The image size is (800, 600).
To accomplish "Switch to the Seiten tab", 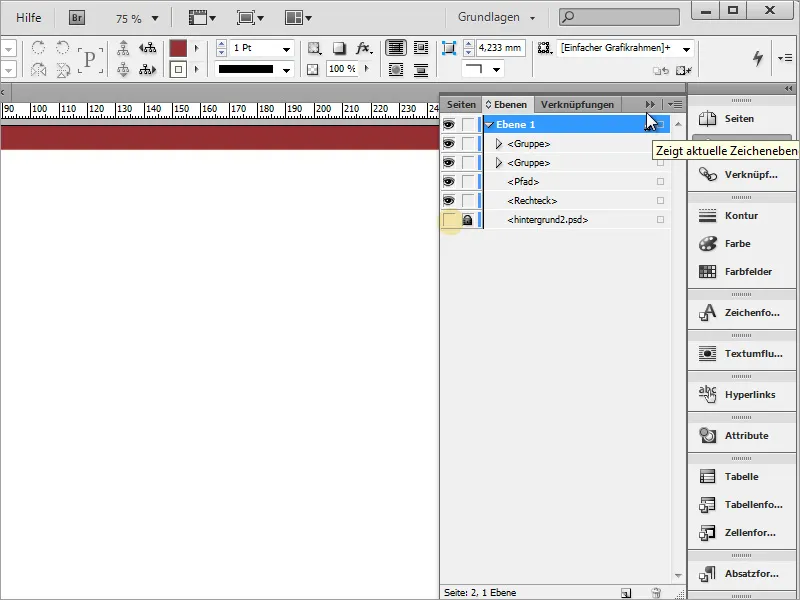I will click(461, 105).
